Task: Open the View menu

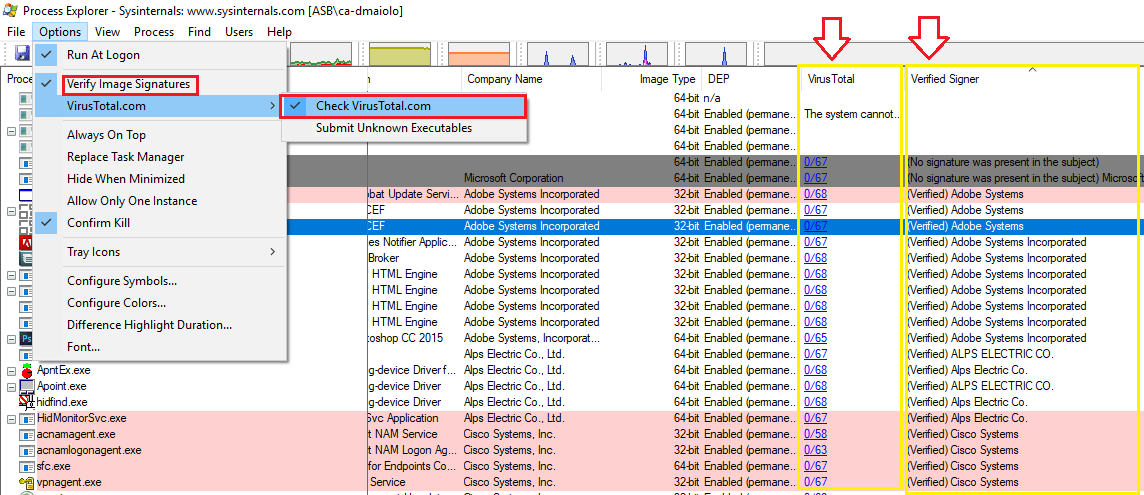Action: [107, 32]
